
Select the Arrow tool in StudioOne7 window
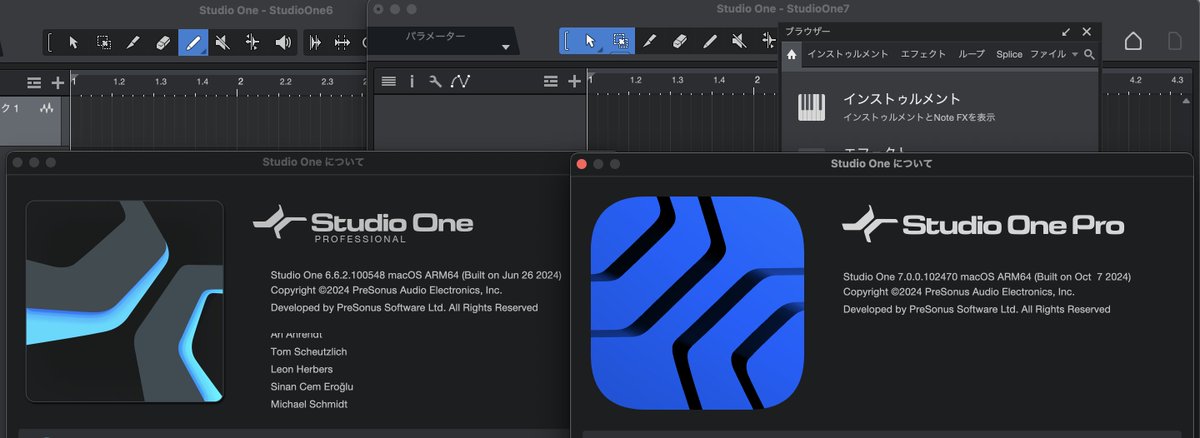pos(591,41)
